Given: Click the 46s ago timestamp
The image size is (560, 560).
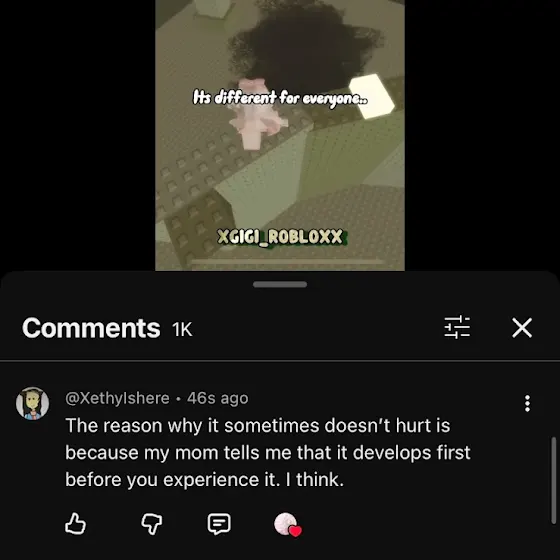Looking at the screenshot, I should pyautogui.click(x=218, y=398).
